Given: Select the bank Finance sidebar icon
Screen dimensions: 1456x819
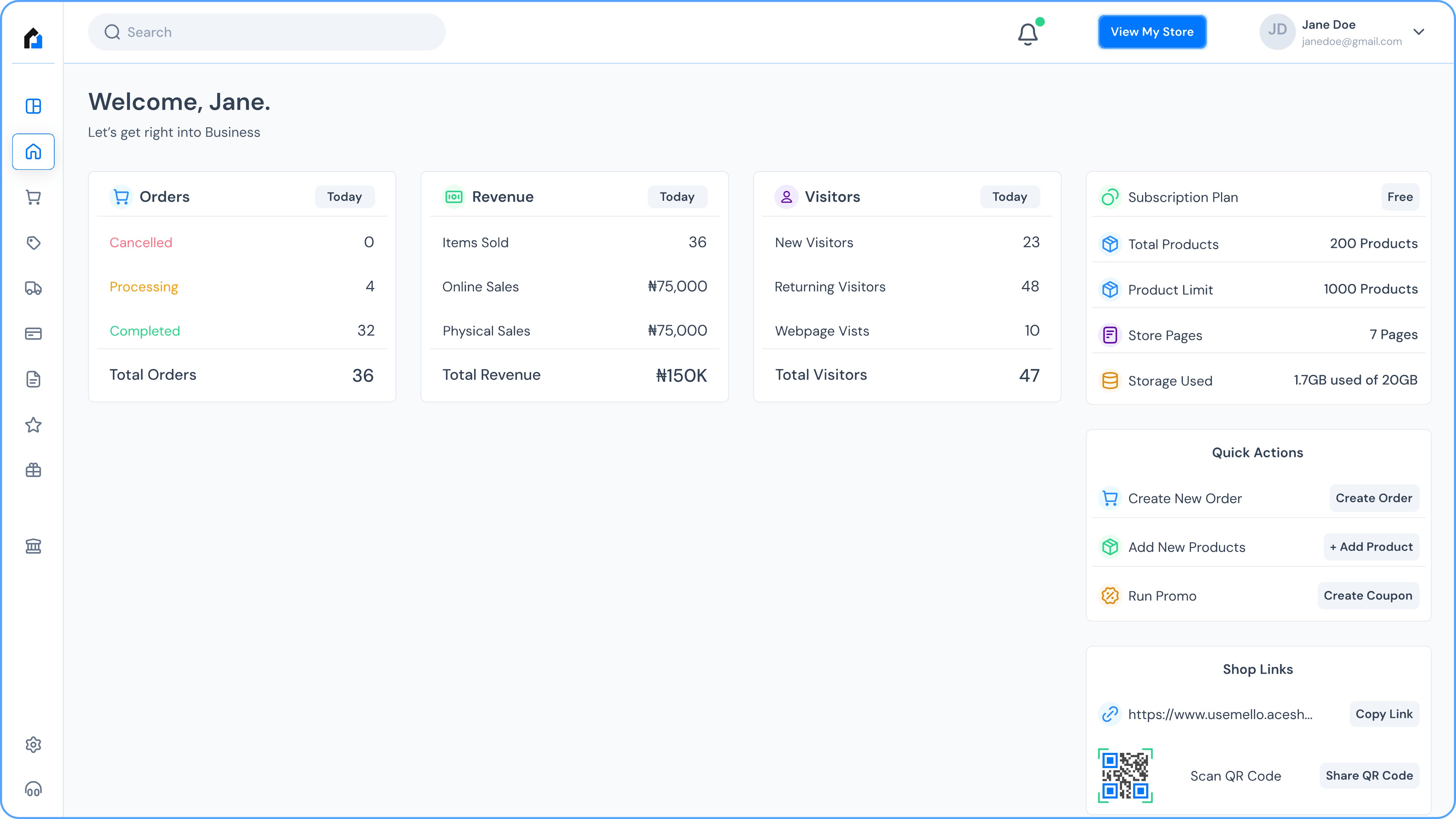Looking at the screenshot, I should click(33, 546).
